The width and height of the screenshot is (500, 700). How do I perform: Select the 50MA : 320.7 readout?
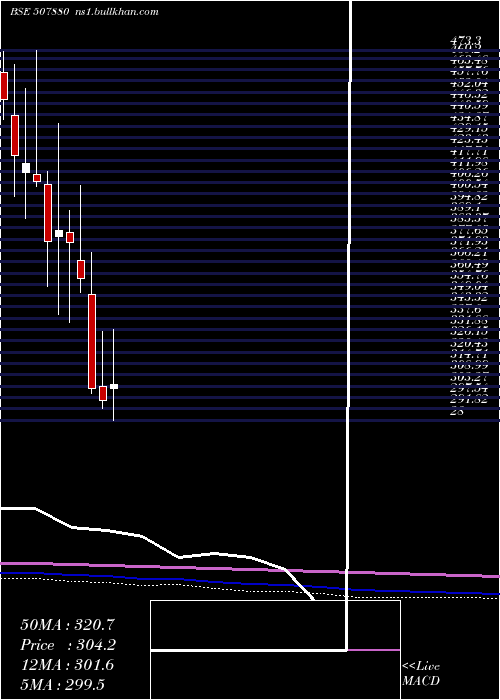coord(68,625)
